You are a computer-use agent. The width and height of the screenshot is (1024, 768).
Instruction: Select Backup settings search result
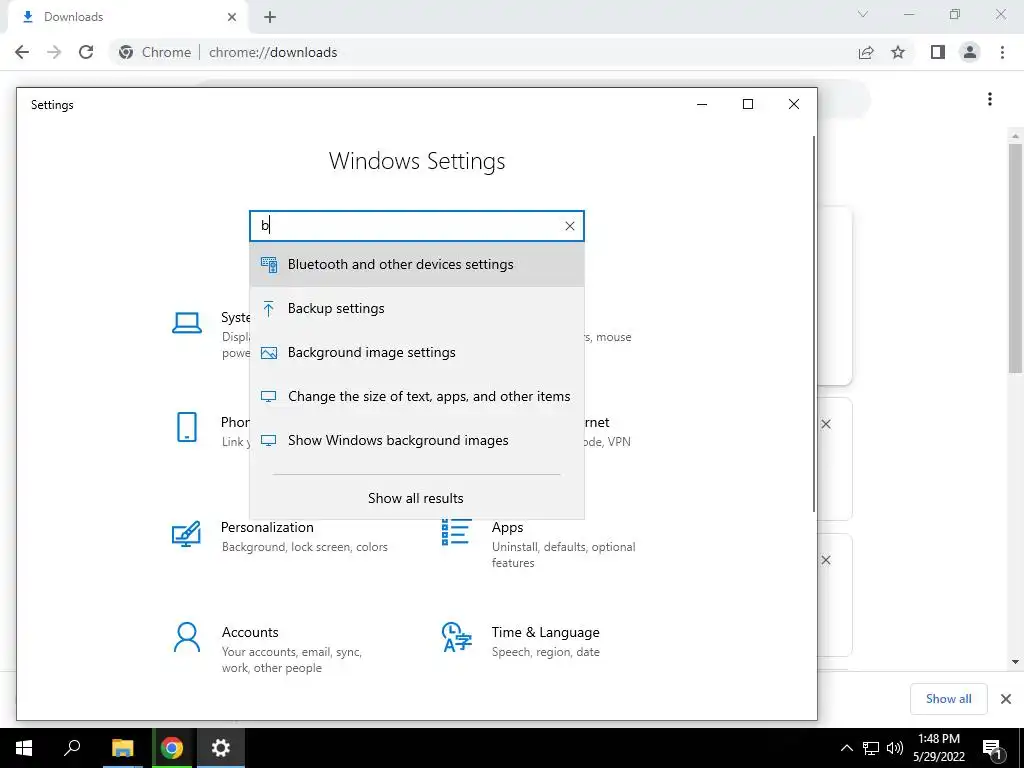tap(417, 308)
